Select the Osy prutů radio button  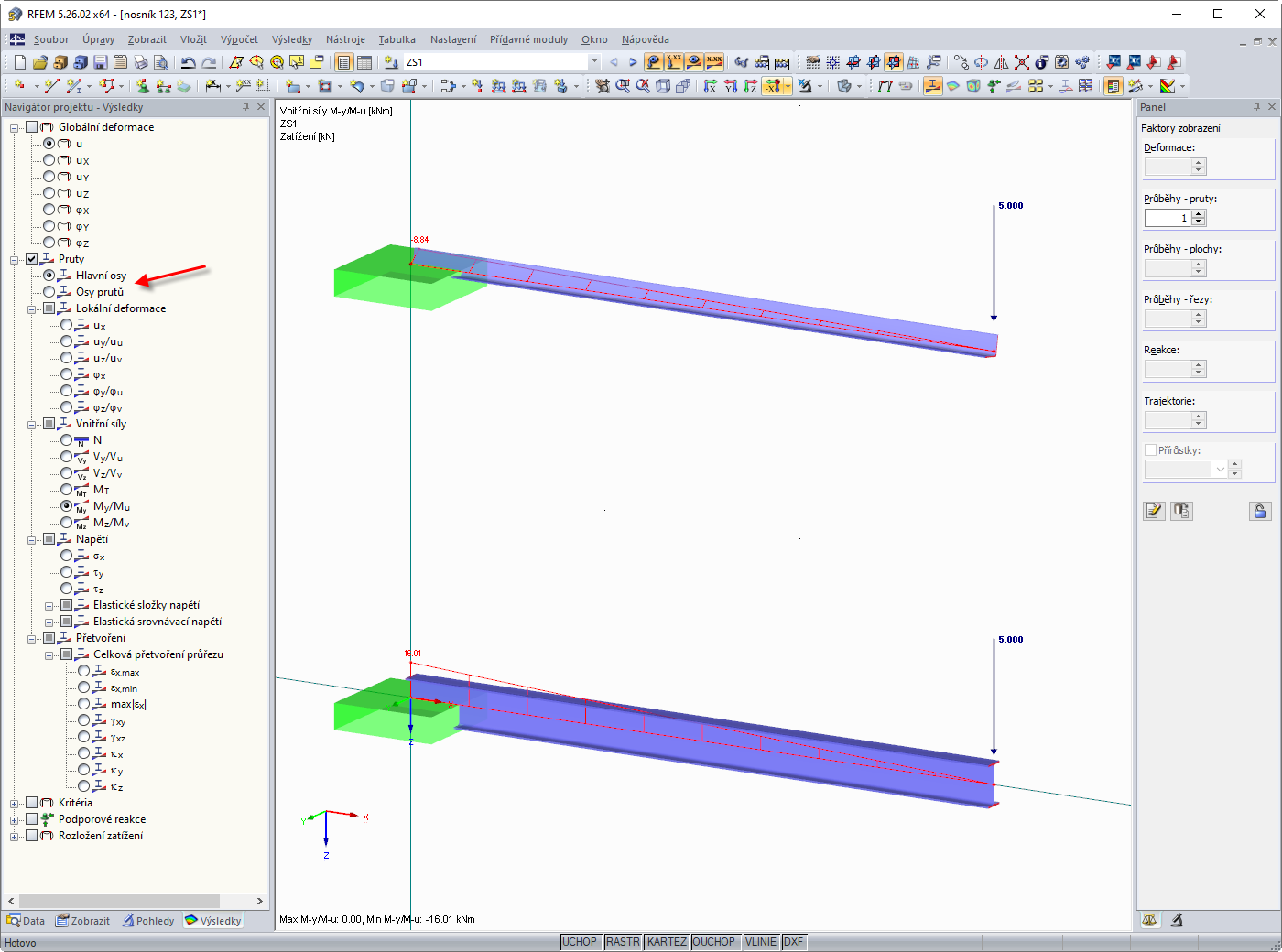(x=49, y=292)
